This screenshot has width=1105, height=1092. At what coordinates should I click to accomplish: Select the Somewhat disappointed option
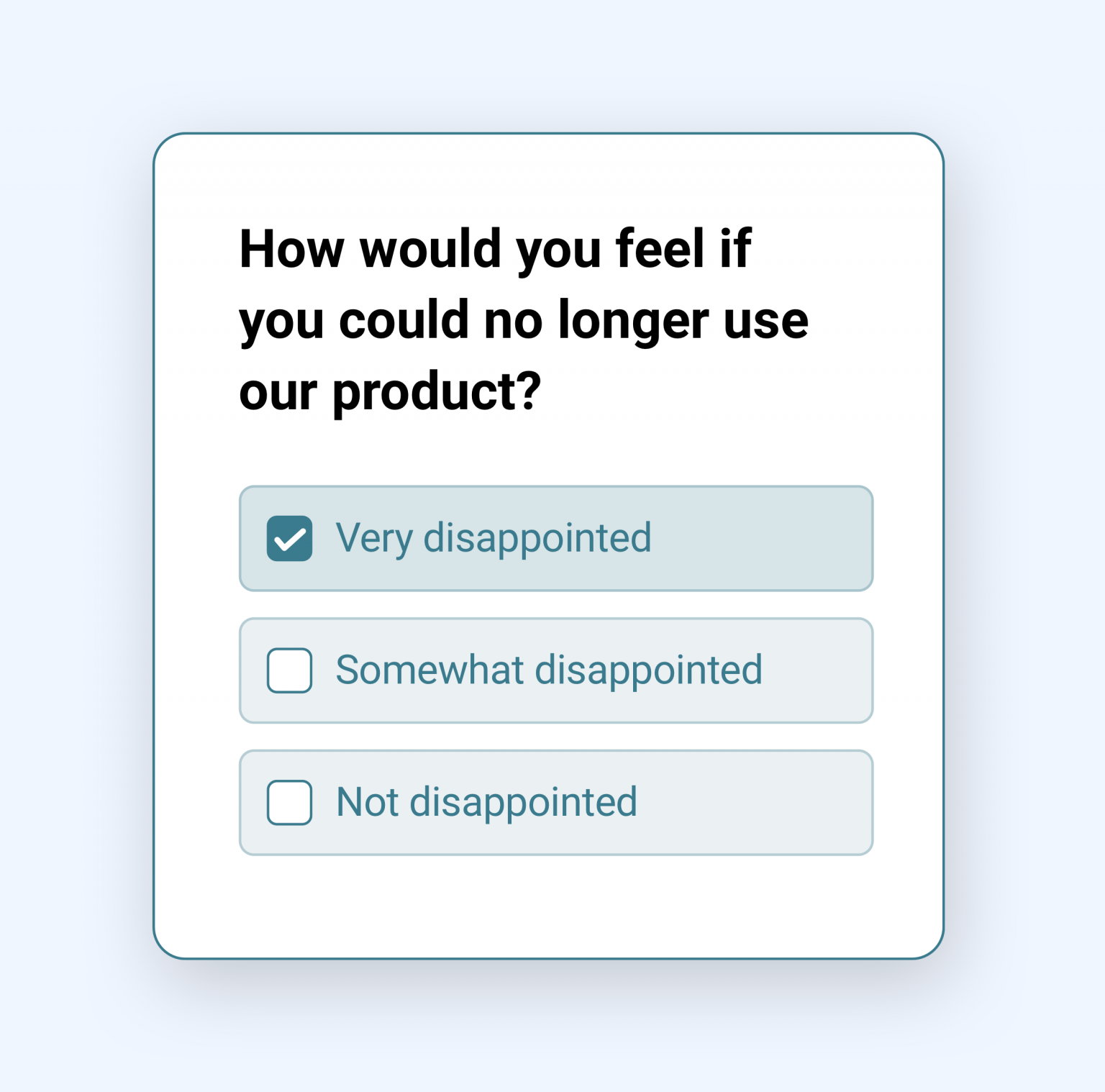coord(554,670)
